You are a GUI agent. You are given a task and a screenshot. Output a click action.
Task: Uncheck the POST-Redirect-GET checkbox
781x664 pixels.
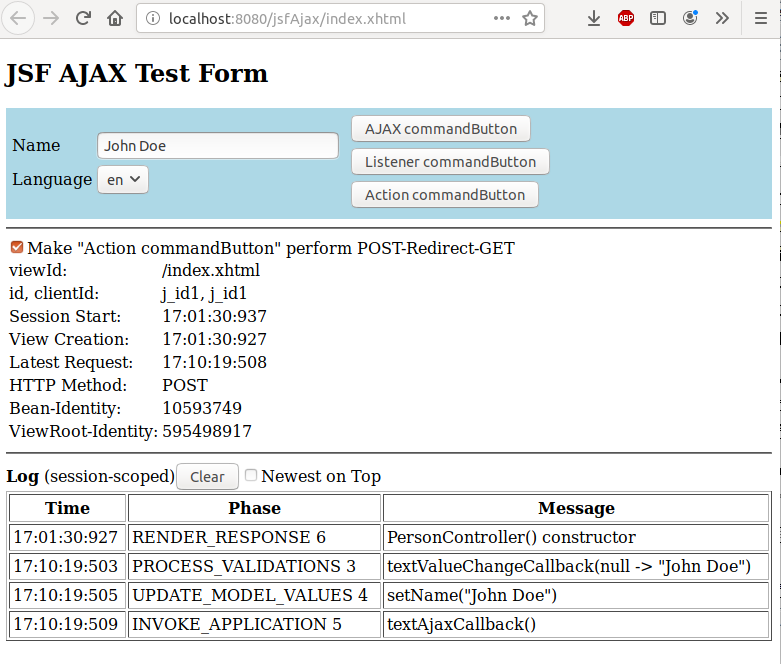pos(17,247)
